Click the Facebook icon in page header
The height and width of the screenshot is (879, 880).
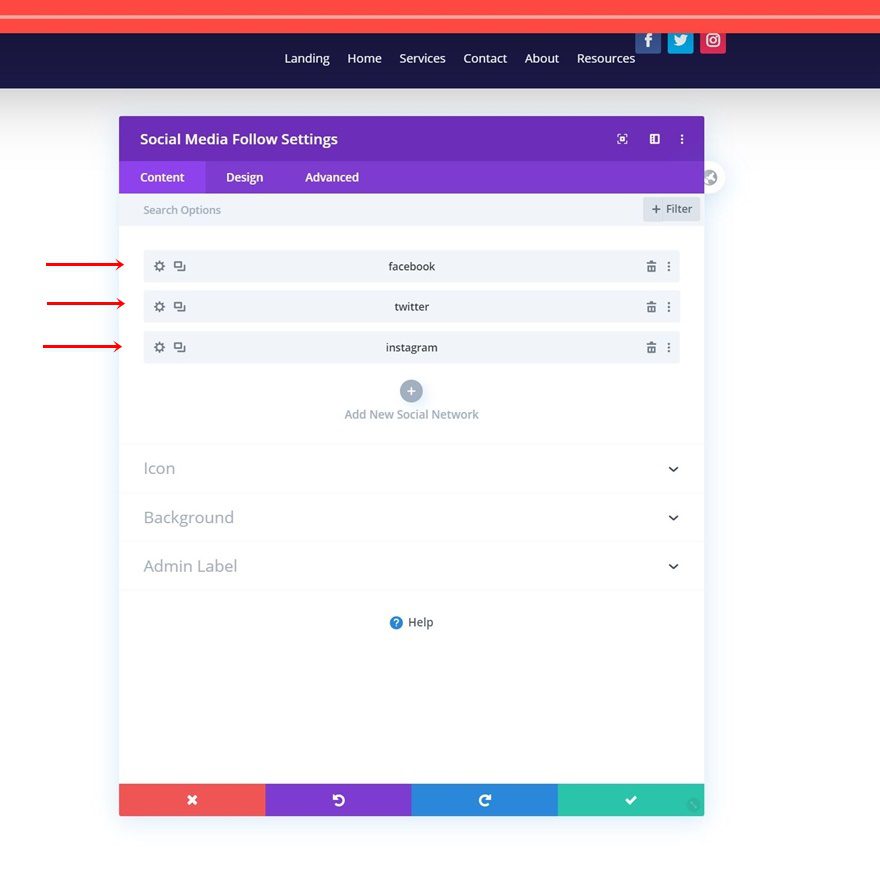click(x=648, y=42)
